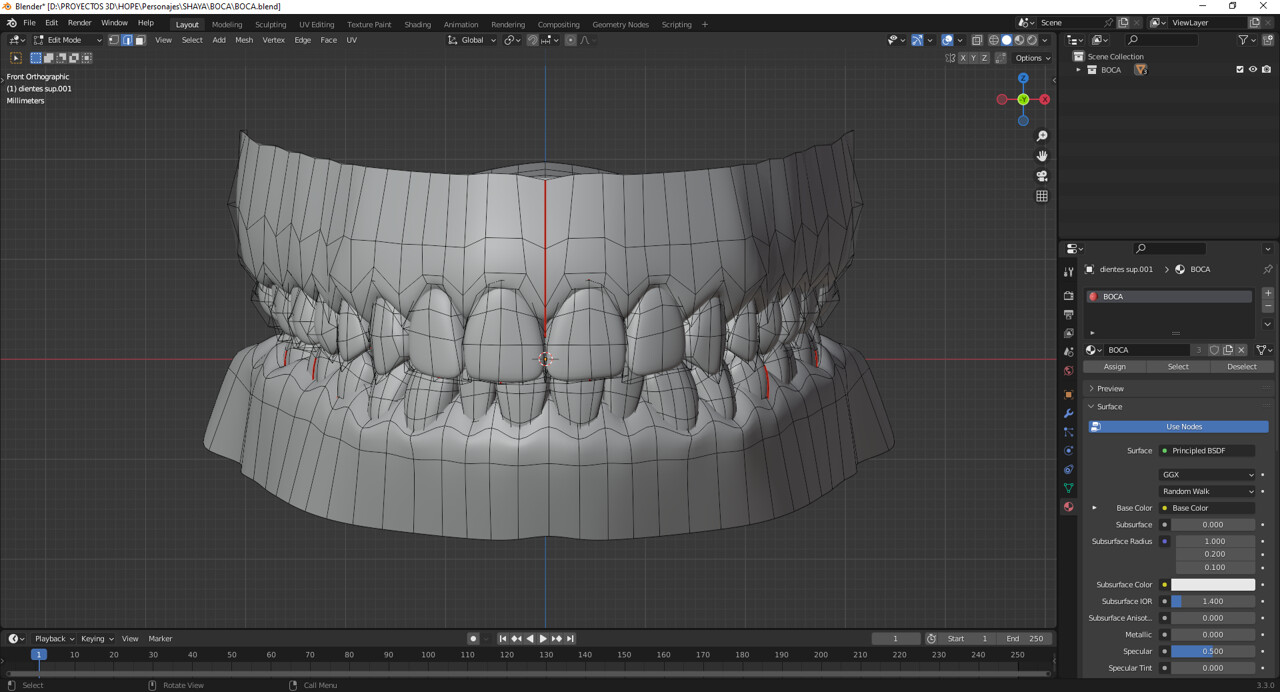Click the zoom magnifier viewport icon
1280x692 pixels.
tap(1042, 136)
